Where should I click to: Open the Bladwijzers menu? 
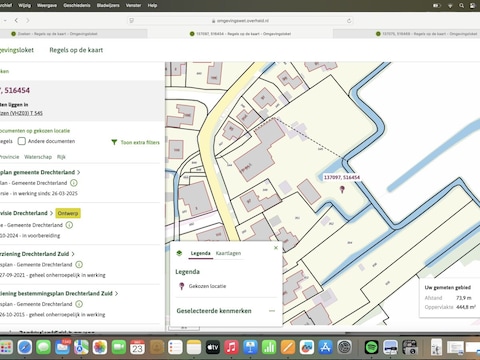(x=108, y=5)
